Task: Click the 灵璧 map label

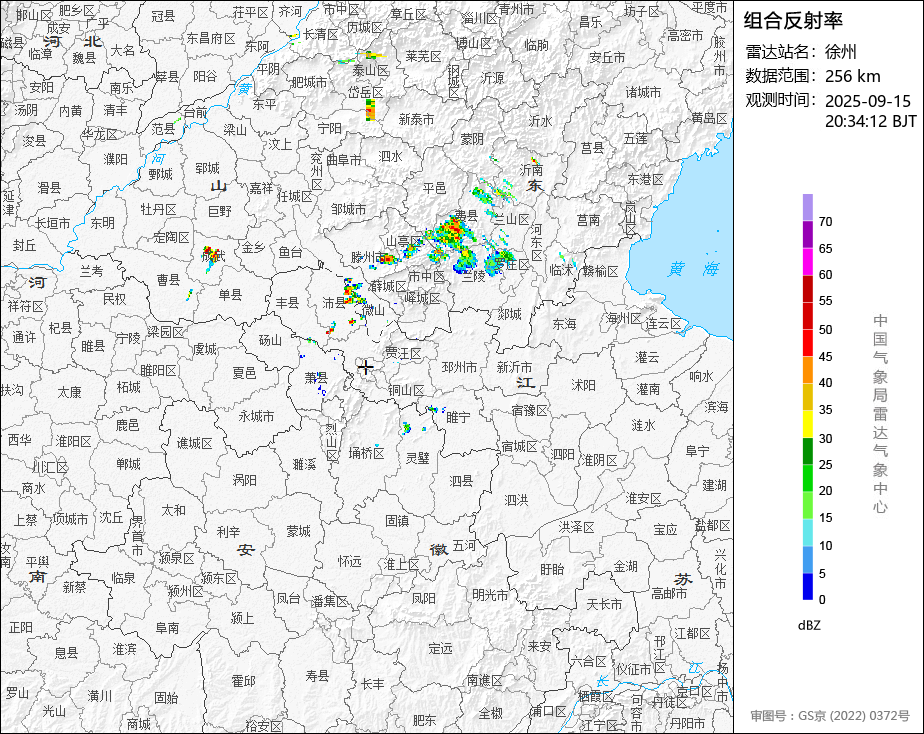Action: [x=417, y=458]
